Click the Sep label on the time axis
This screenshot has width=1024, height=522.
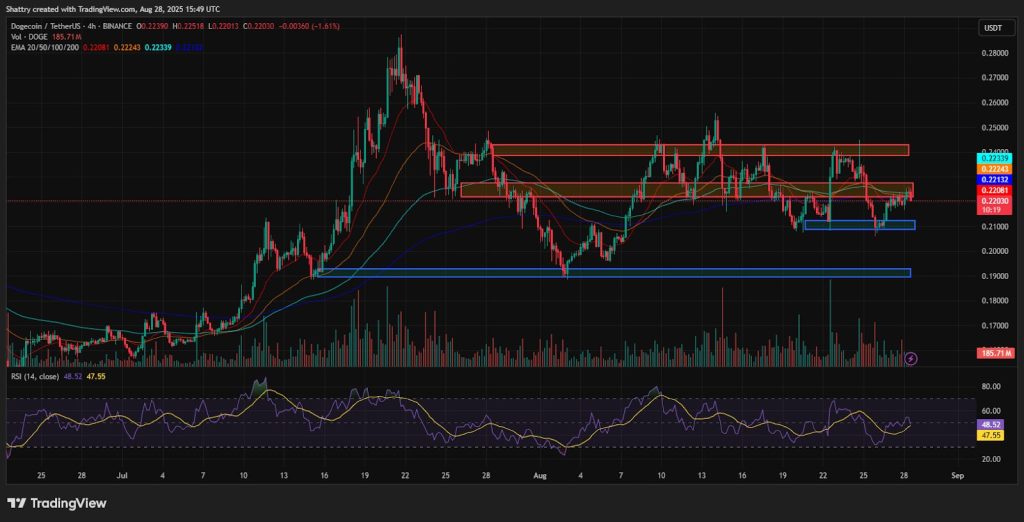[957, 476]
